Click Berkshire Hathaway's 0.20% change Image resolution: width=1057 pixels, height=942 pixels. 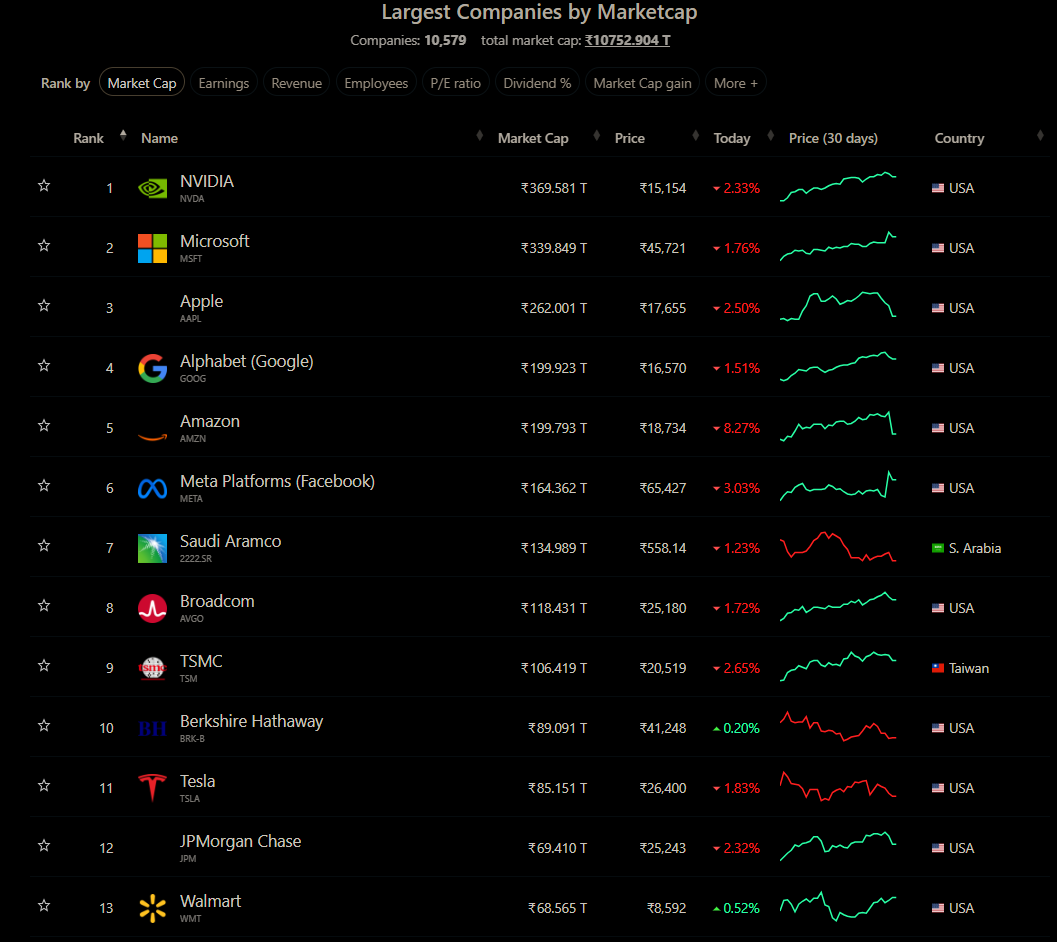[x=736, y=728]
